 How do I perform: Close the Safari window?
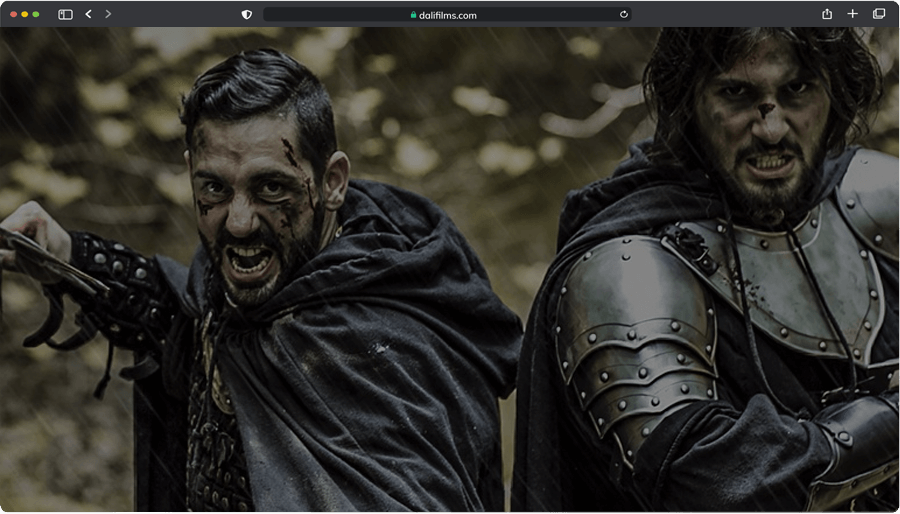click(x=13, y=14)
